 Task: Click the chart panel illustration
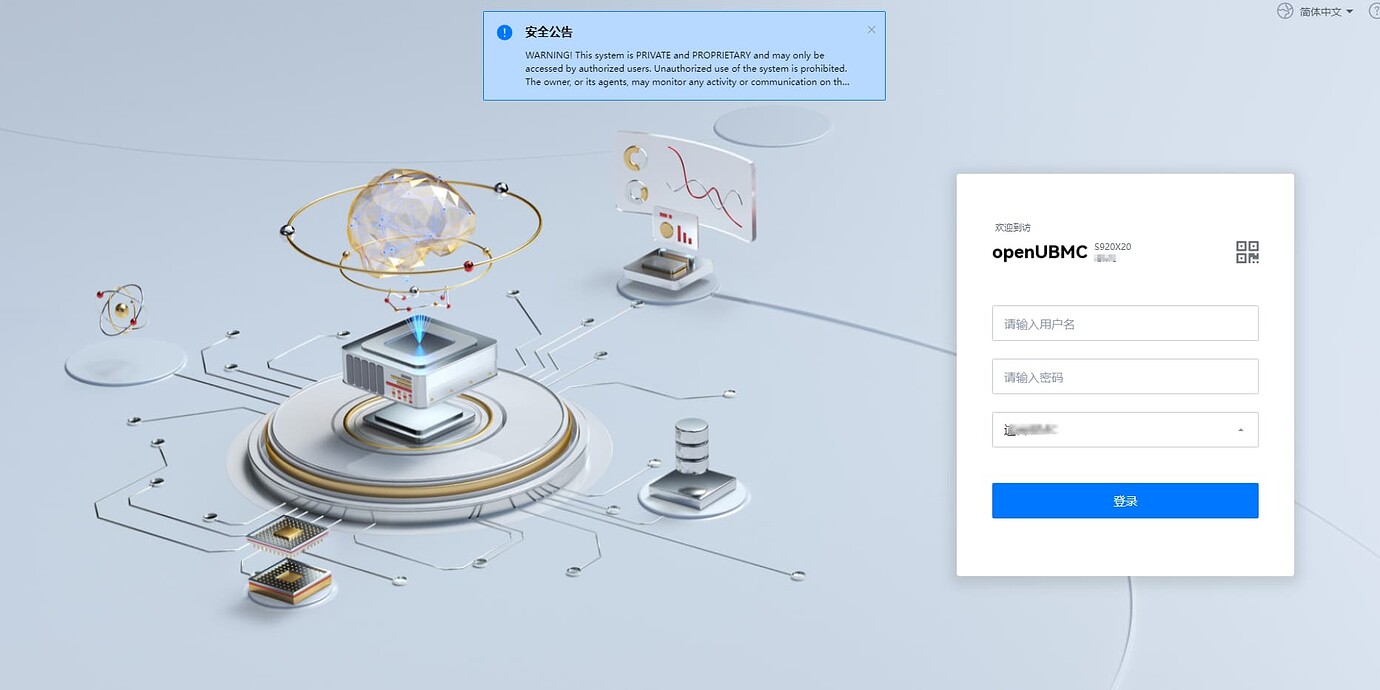686,189
